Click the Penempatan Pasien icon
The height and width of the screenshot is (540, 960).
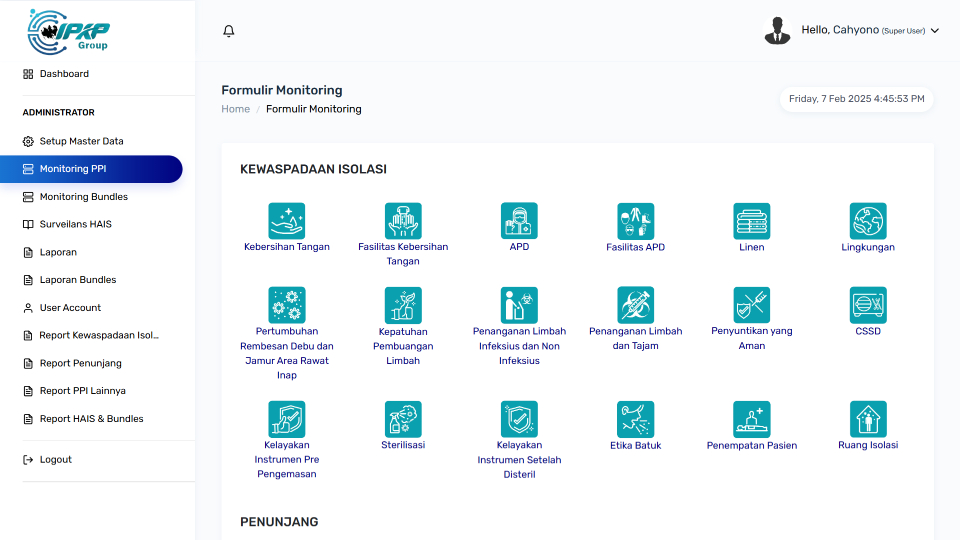pos(751,419)
